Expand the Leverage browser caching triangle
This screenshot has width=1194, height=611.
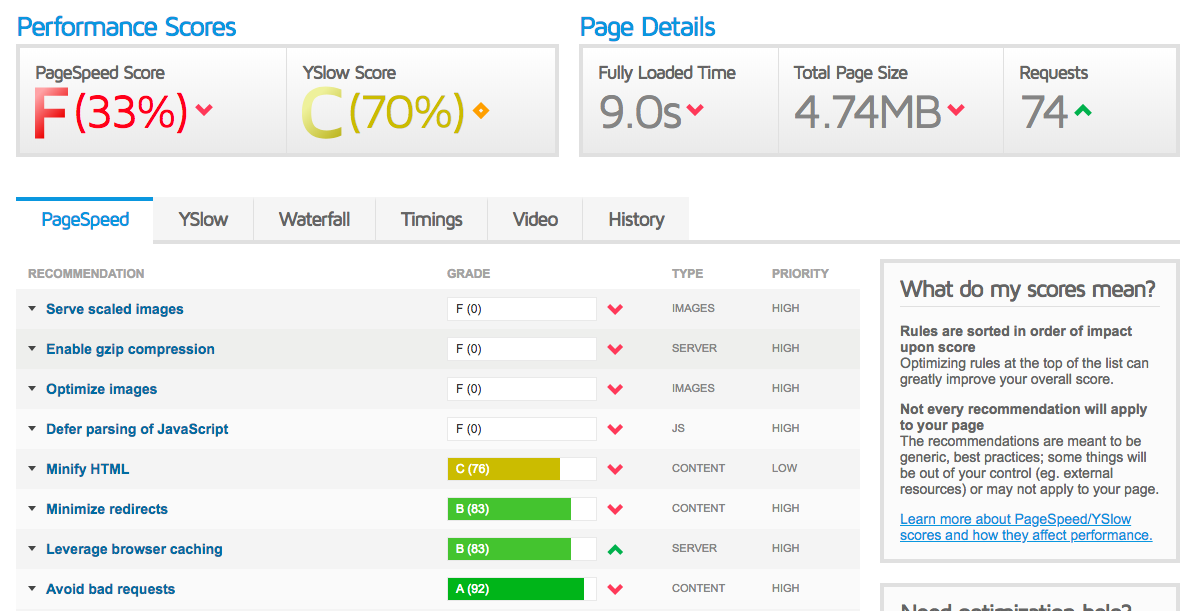click(32, 549)
